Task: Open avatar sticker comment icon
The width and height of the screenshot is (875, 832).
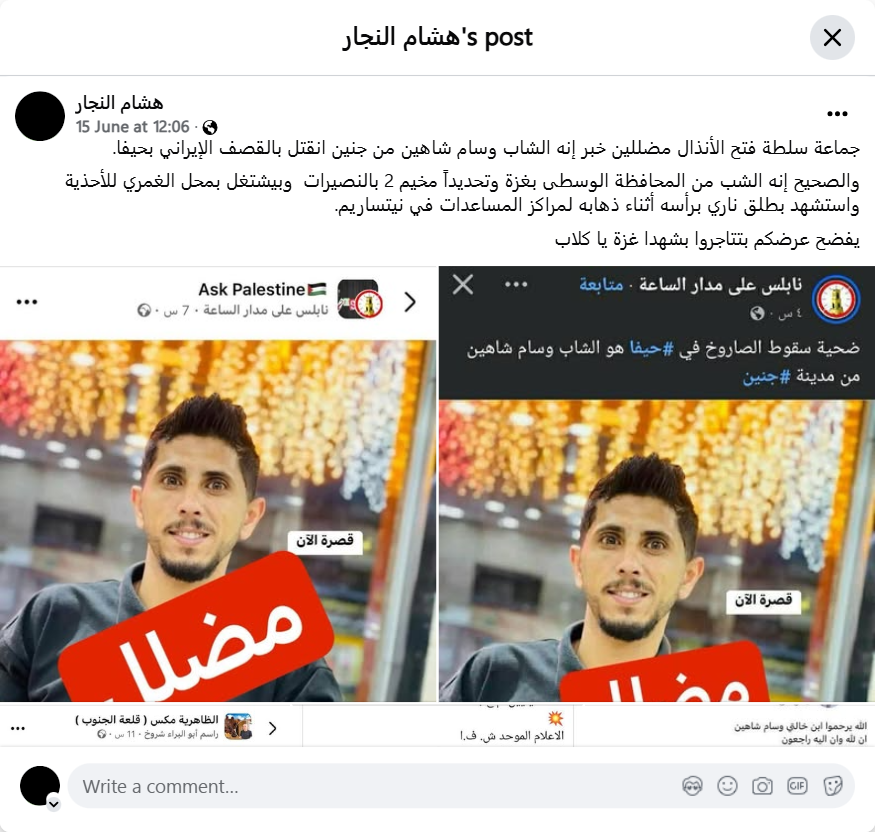Action: [692, 786]
